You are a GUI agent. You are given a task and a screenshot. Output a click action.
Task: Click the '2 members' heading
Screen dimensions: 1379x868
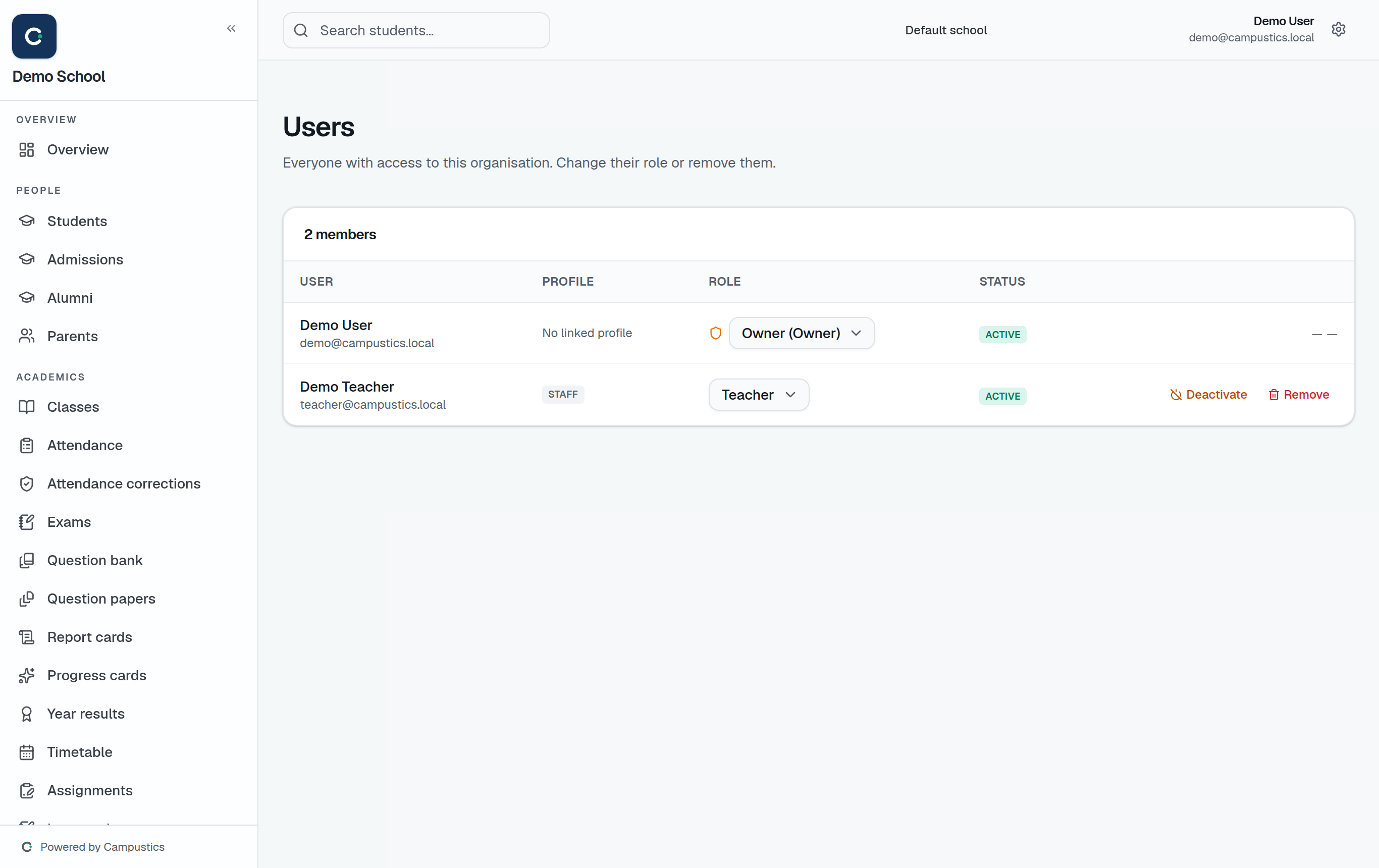click(x=340, y=234)
